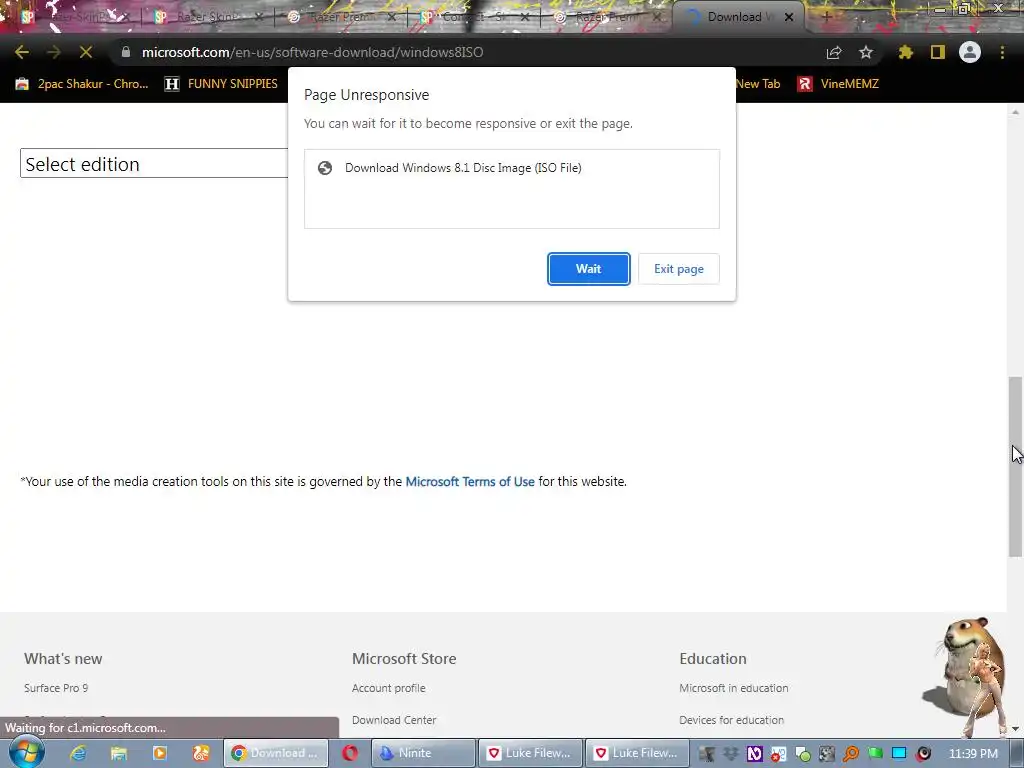Click the padlock site info icon
The image size is (1024, 768).
coord(125,52)
